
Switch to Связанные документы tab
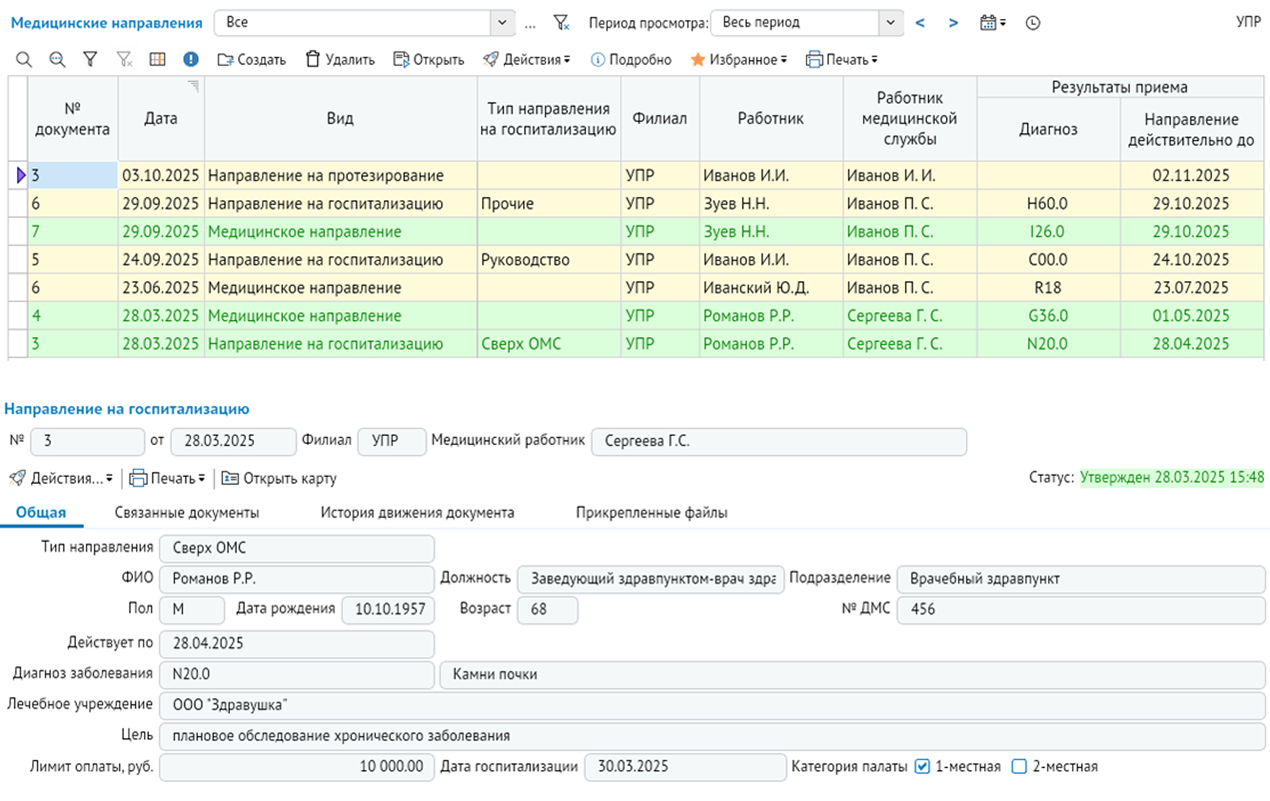[x=187, y=512]
